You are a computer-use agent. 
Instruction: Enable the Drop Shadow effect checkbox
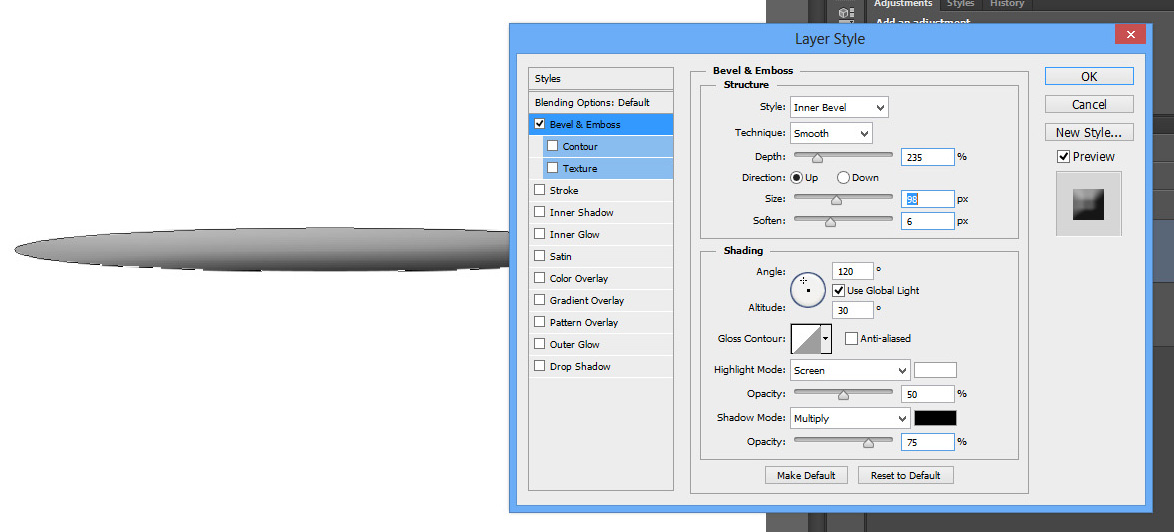(x=540, y=366)
